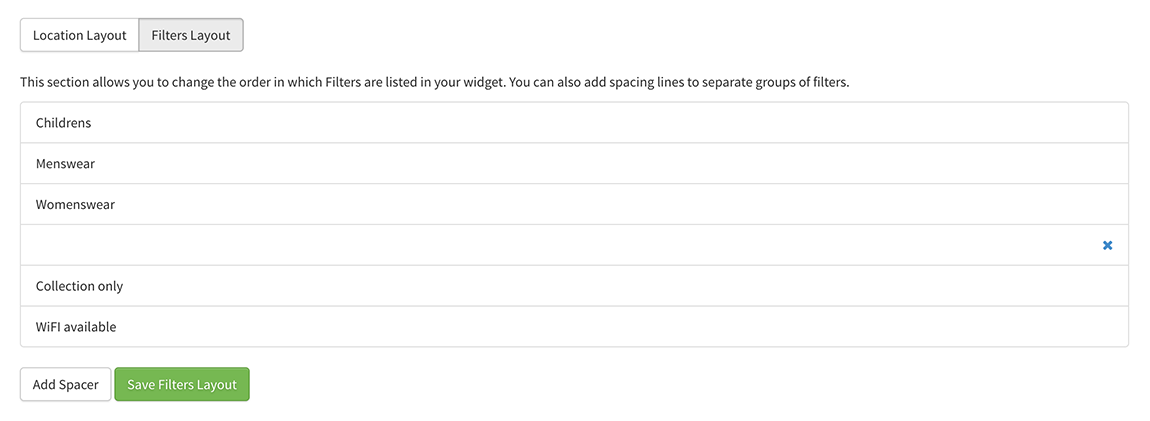Screen dimensions: 1150x421
Task: Save changes with Save Filters Layout button
Action: point(182,384)
